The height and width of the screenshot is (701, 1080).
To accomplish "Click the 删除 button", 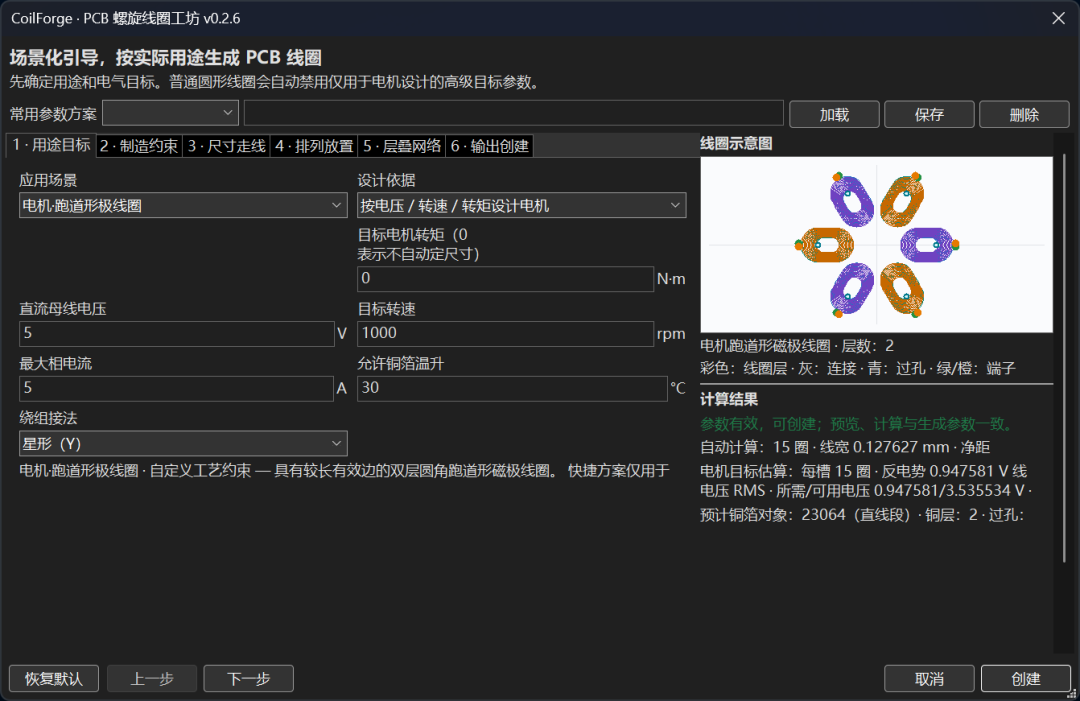I will pyautogui.click(x=1024, y=114).
